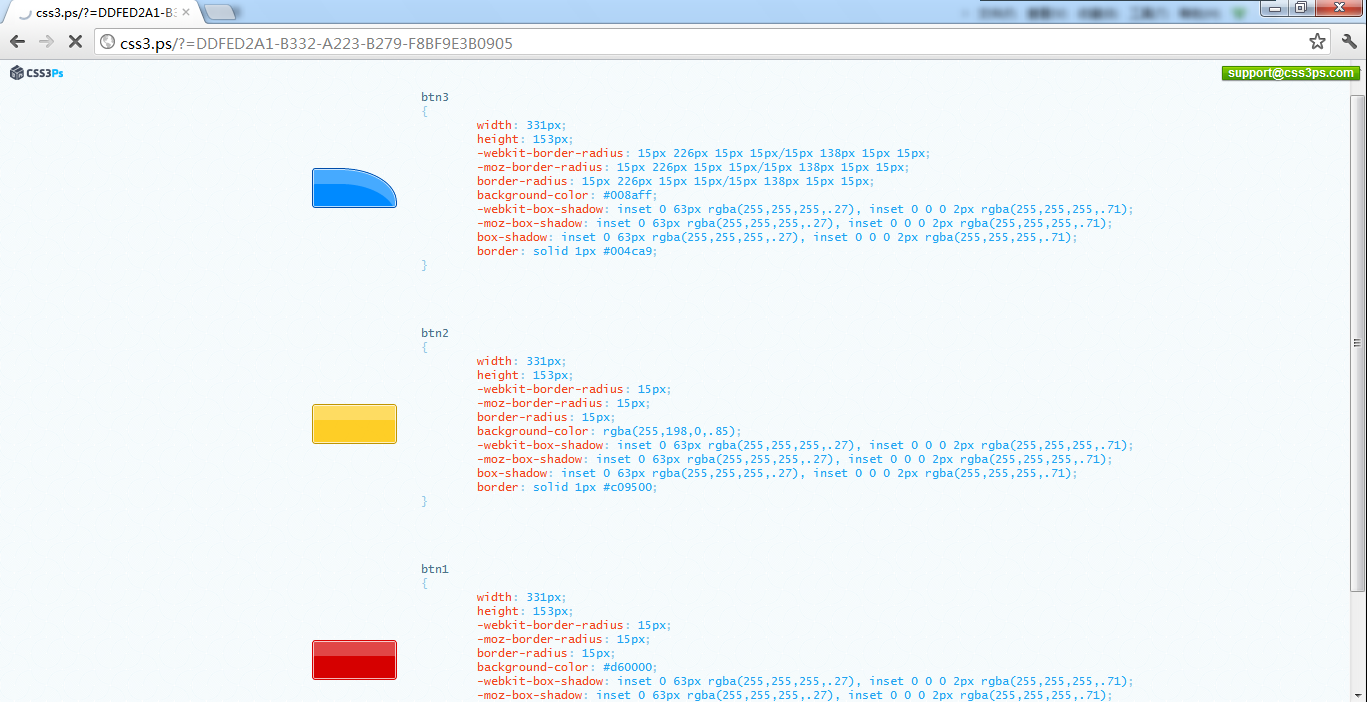
Task: Click the CSS3Ps logo
Action: (37, 73)
